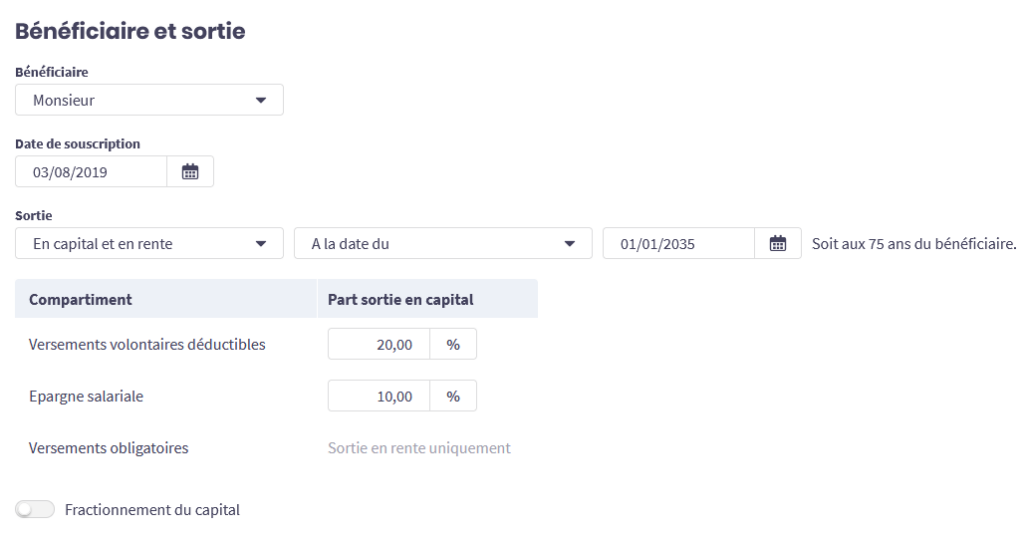Click the arrow on 'A la date du' dropdown
The height and width of the screenshot is (538, 1024).
click(570, 243)
